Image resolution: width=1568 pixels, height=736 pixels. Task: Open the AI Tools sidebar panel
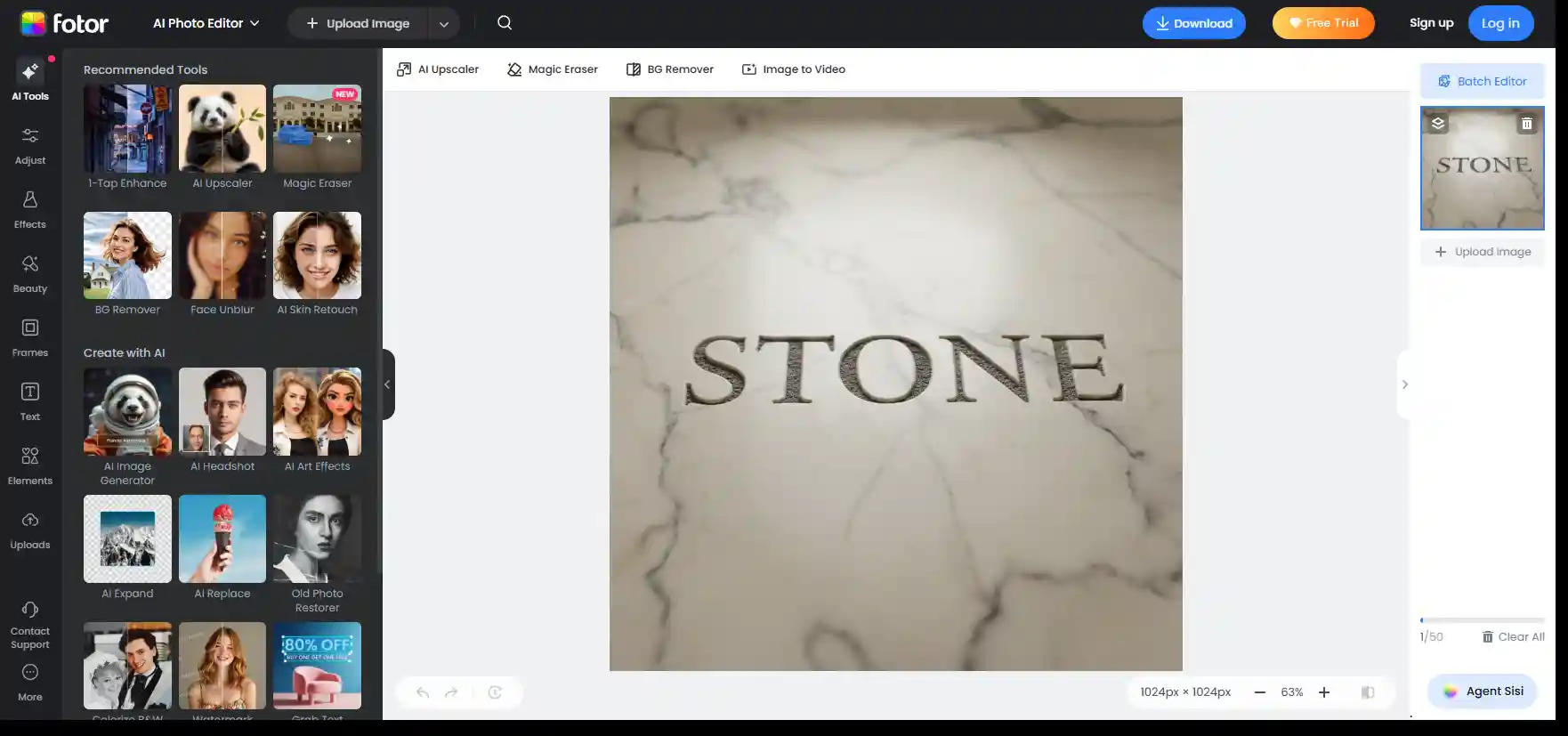30,81
